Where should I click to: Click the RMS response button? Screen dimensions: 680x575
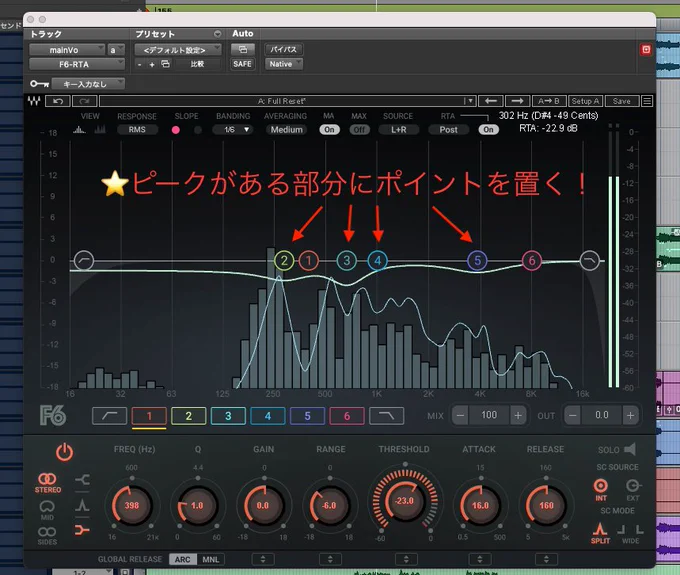pos(137,129)
